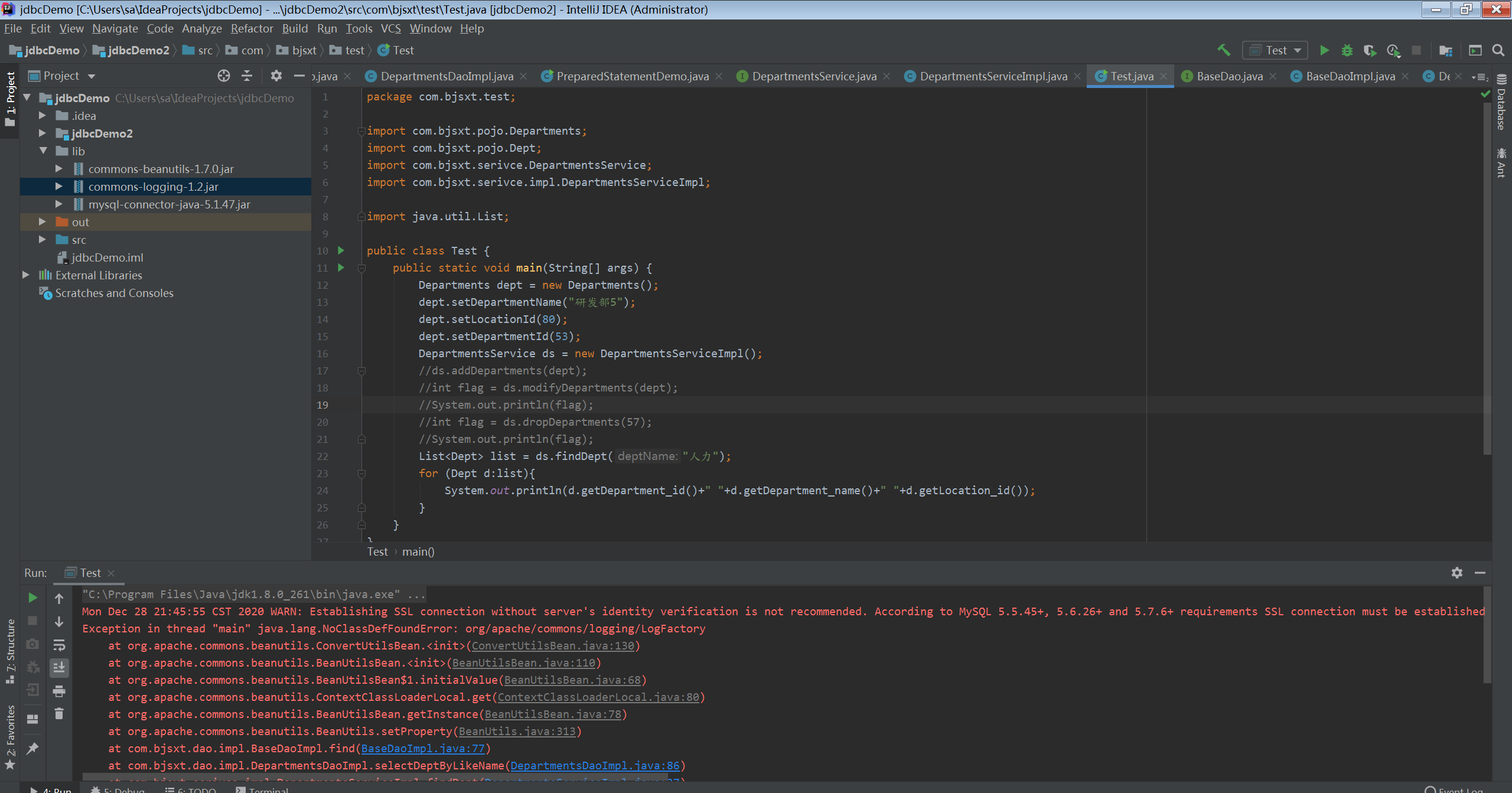Hide the Project tool window

tap(299, 76)
